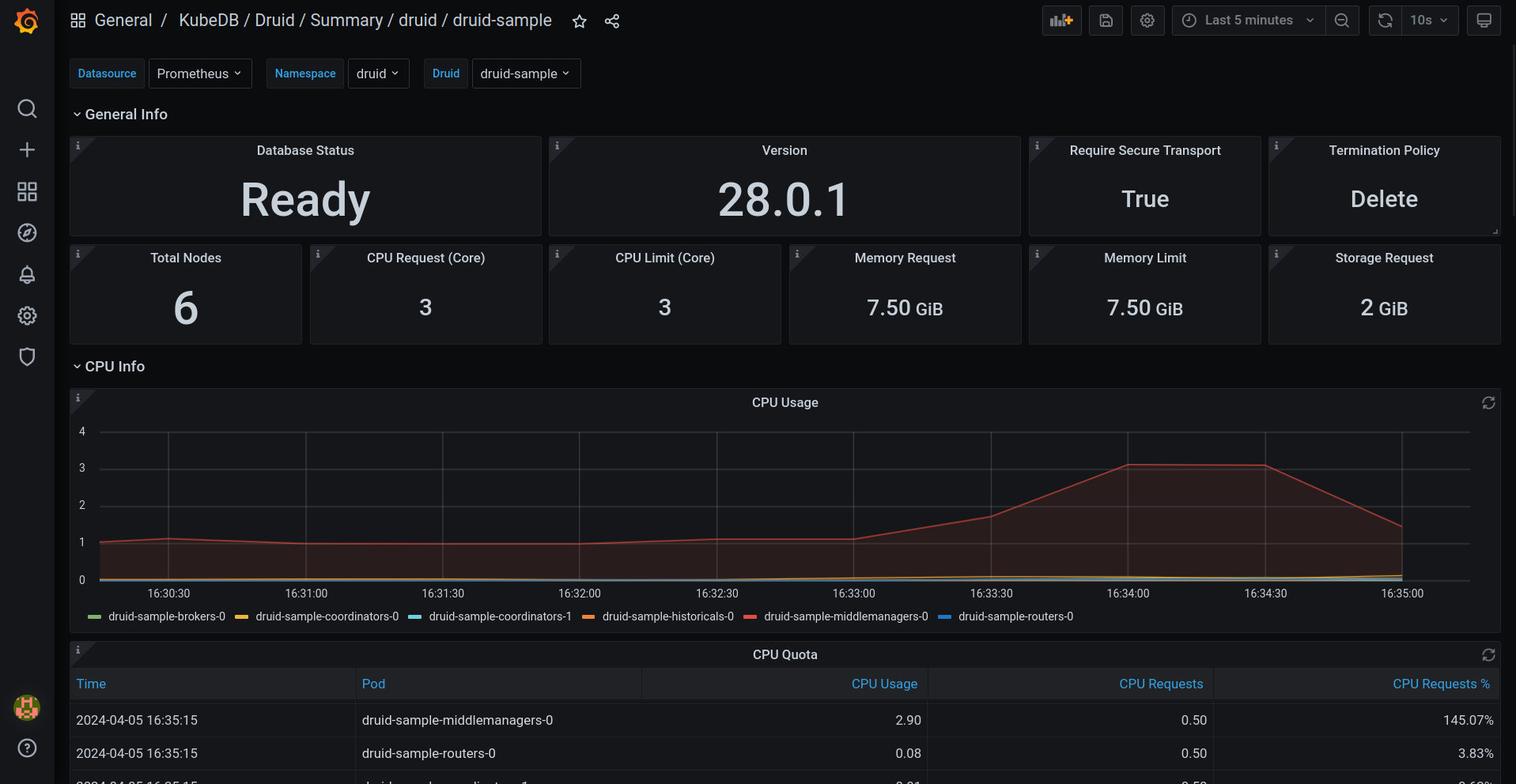Open the Prometheus datasource dropdown

[199, 73]
